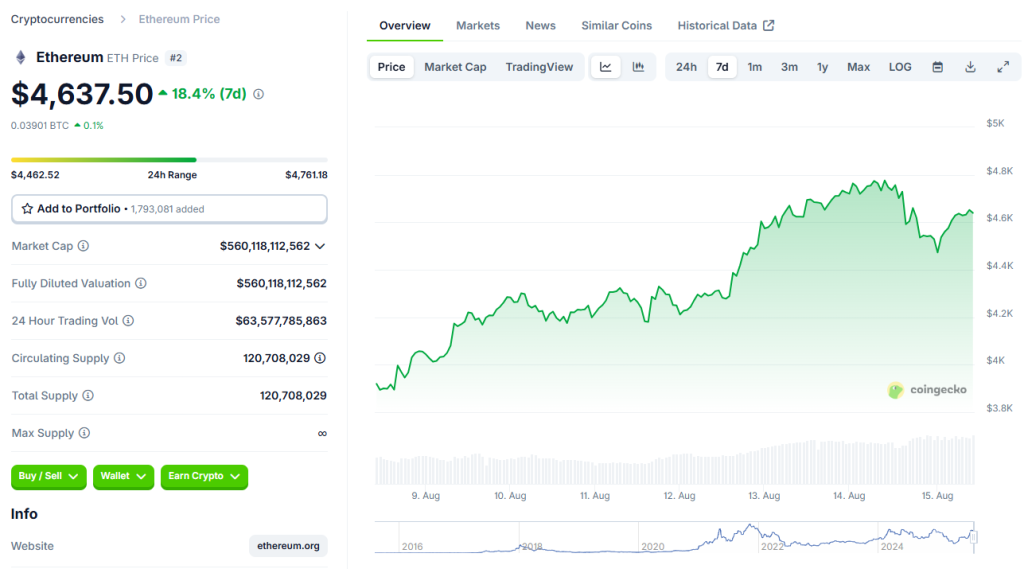This screenshot has width=1024, height=569.
Task: Open the Markets tab
Action: click(477, 25)
